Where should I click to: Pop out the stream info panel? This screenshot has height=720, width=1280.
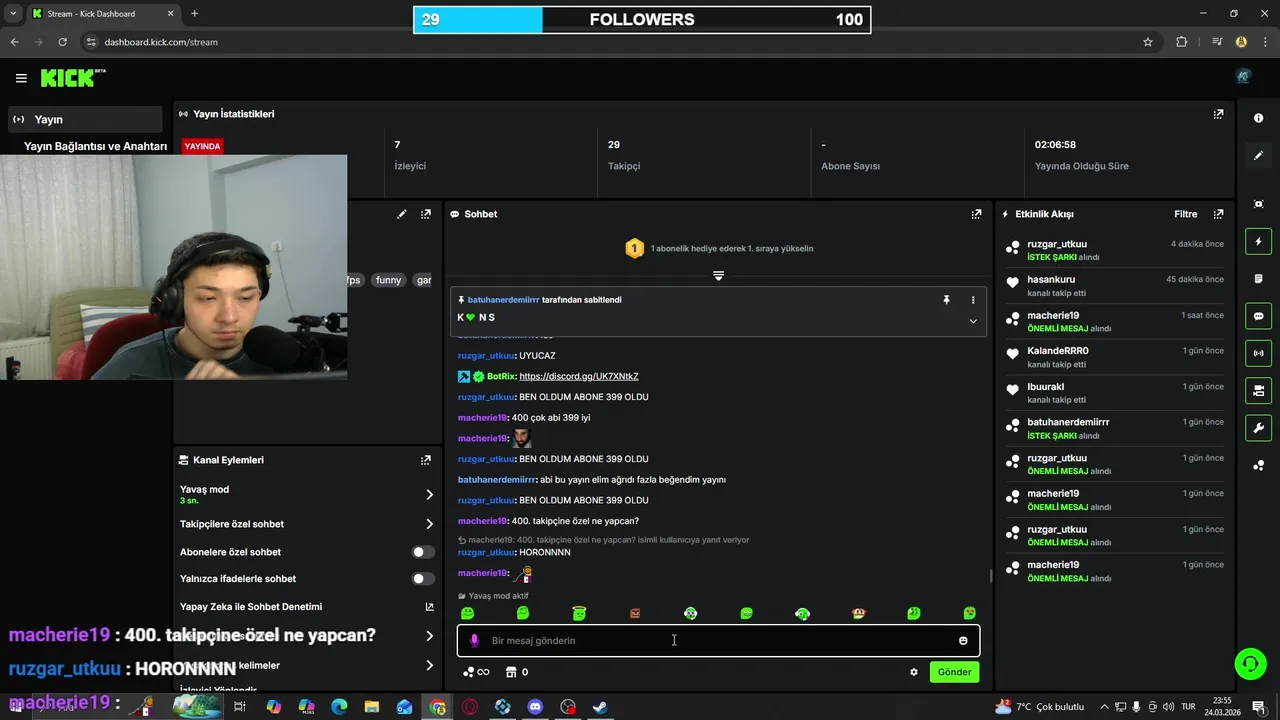tap(426, 214)
